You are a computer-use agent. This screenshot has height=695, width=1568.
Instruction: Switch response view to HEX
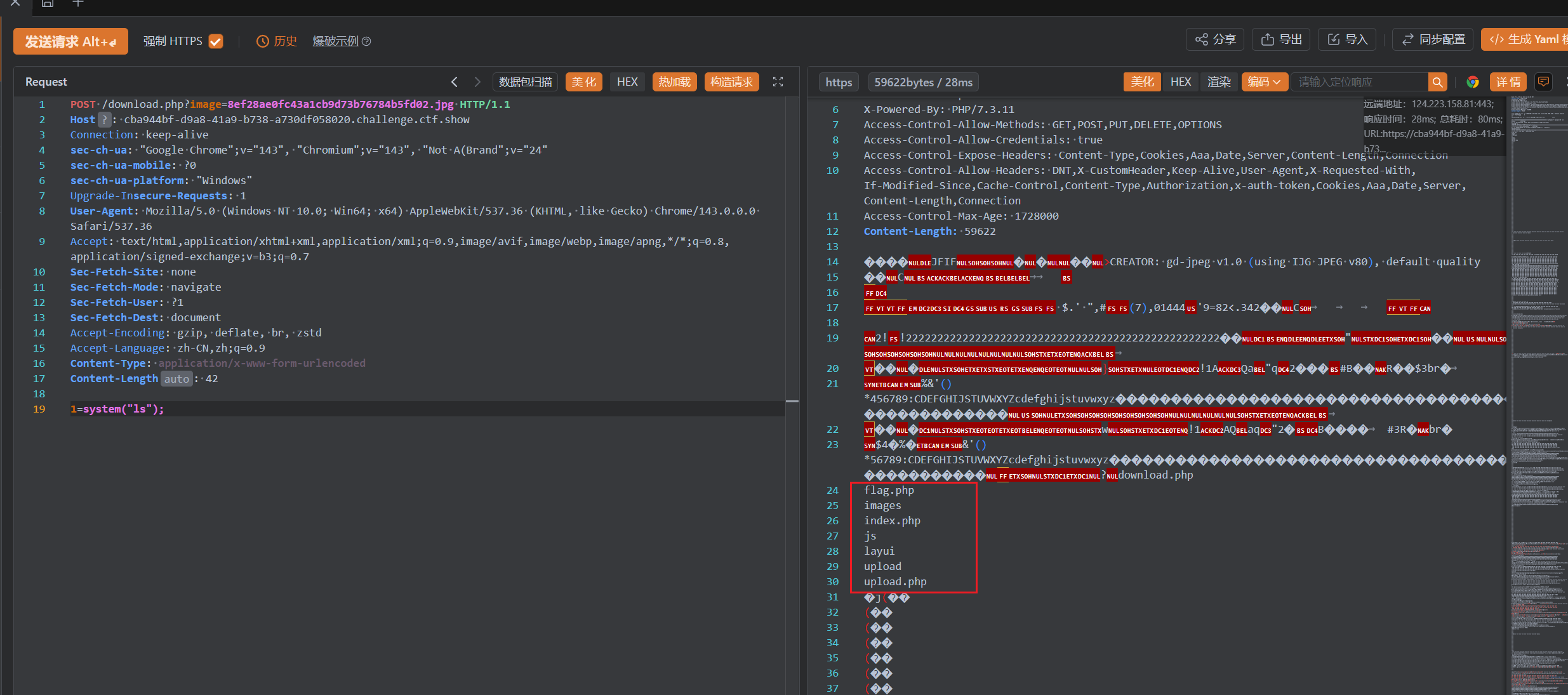[x=1180, y=82]
